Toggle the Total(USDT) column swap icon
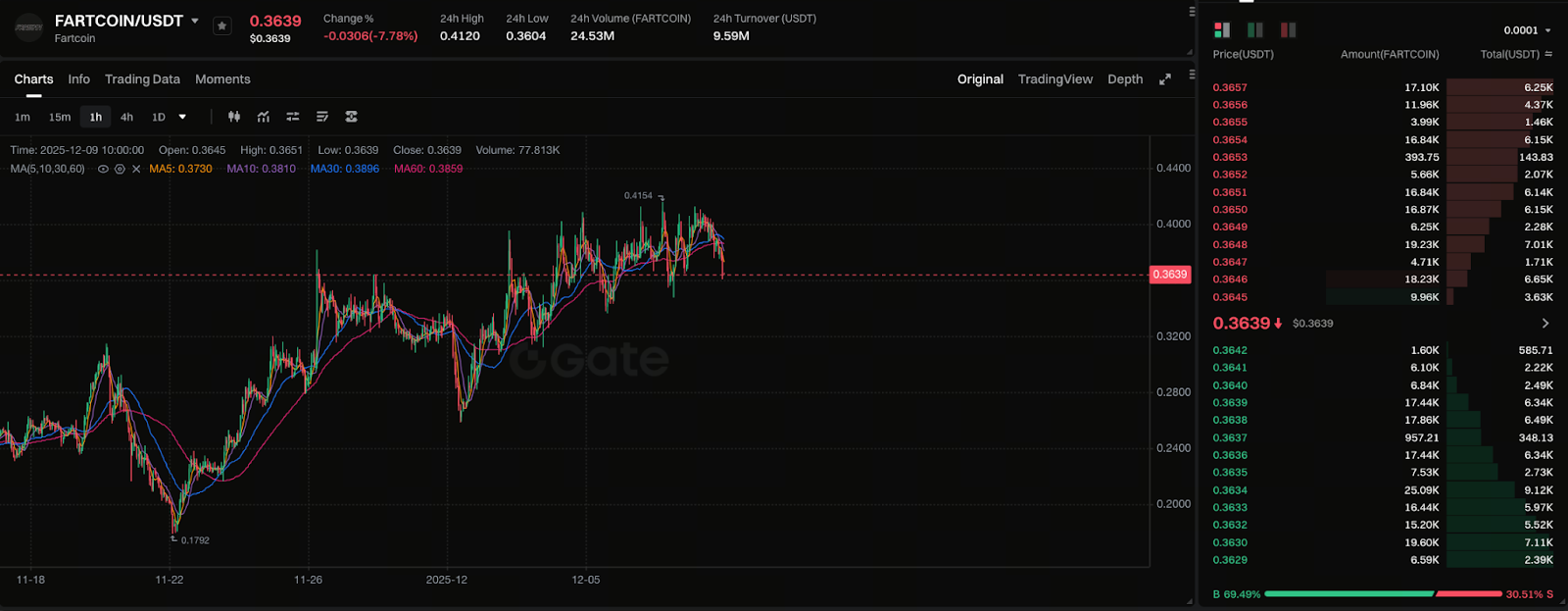Image resolution: width=1568 pixels, height=611 pixels. point(1548,54)
